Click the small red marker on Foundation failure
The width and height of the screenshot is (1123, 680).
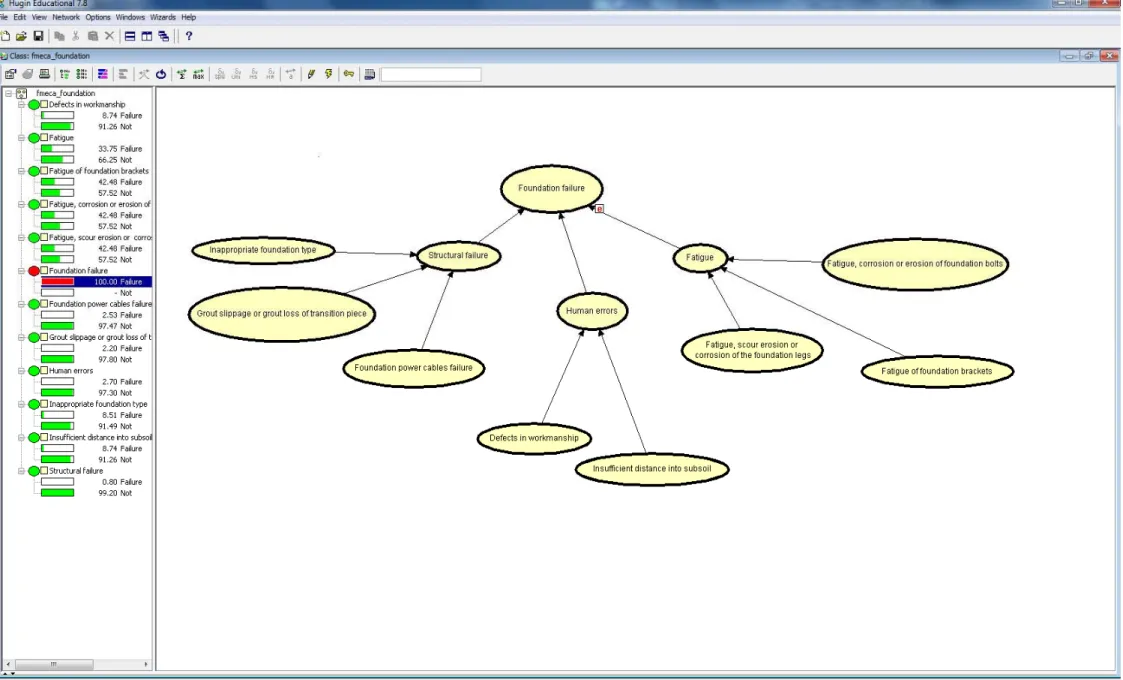tap(599, 209)
